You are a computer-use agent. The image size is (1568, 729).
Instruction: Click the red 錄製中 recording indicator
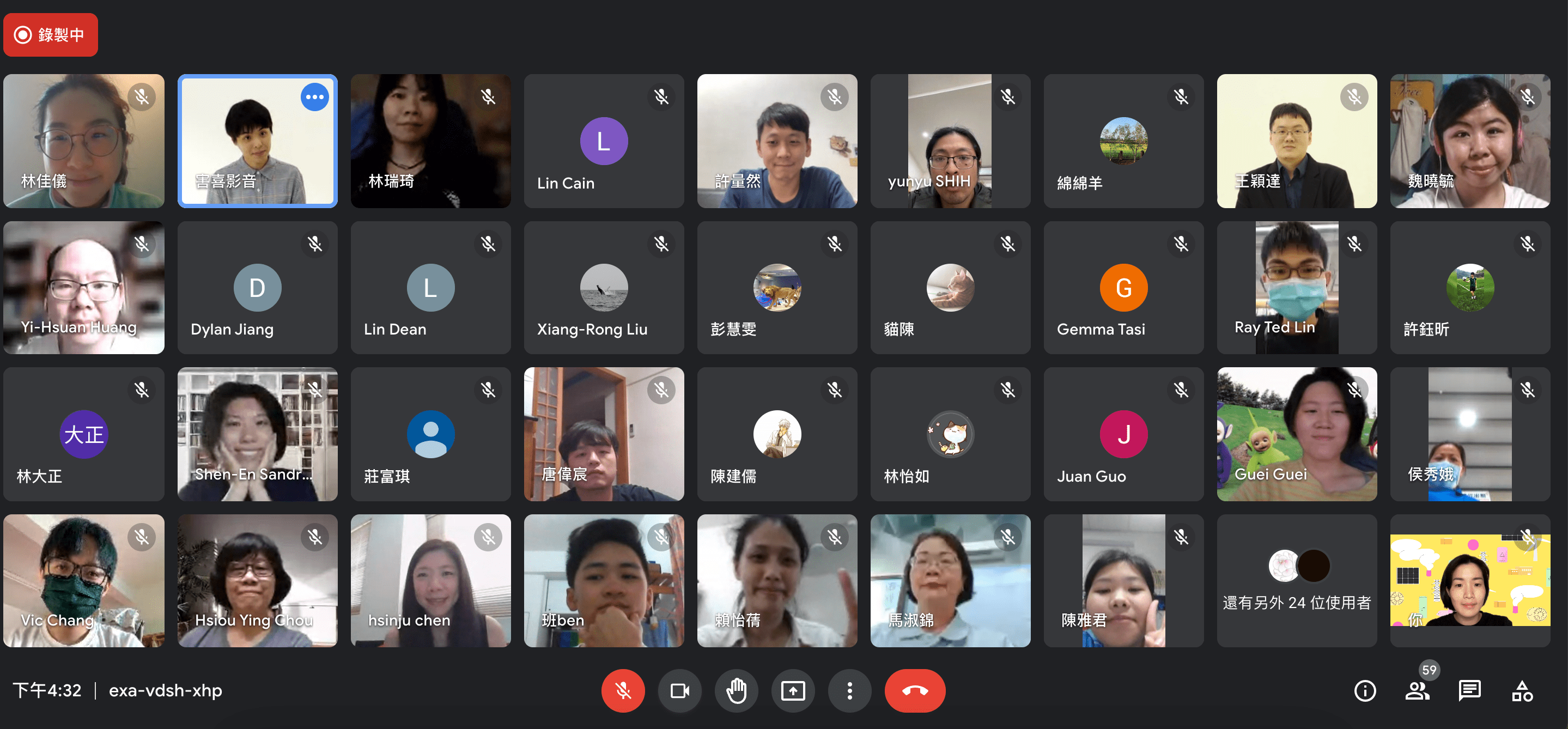pyautogui.click(x=51, y=35)
